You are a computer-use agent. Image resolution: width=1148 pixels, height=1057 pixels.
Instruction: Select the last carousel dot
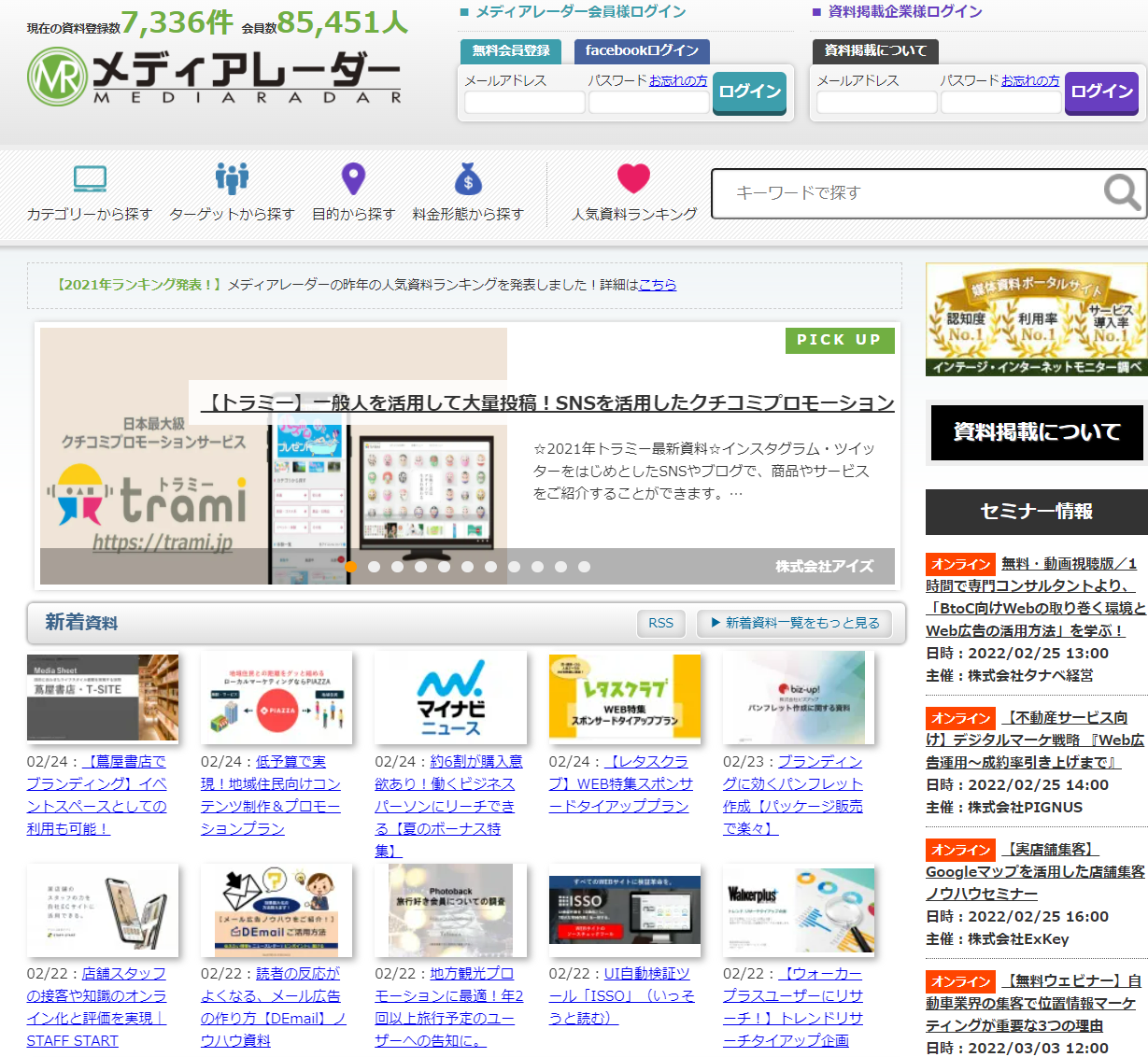click(x=584, y=567)
